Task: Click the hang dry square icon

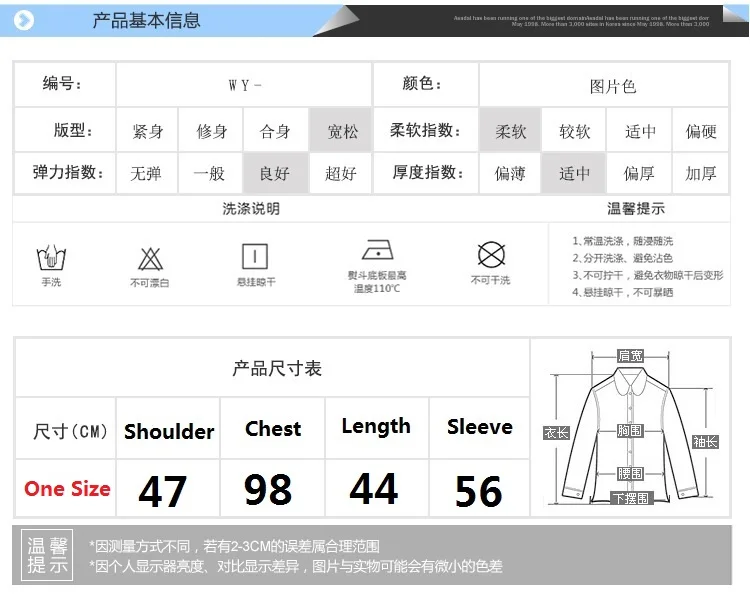Action: pyautogui.click(x=255, y=256)
